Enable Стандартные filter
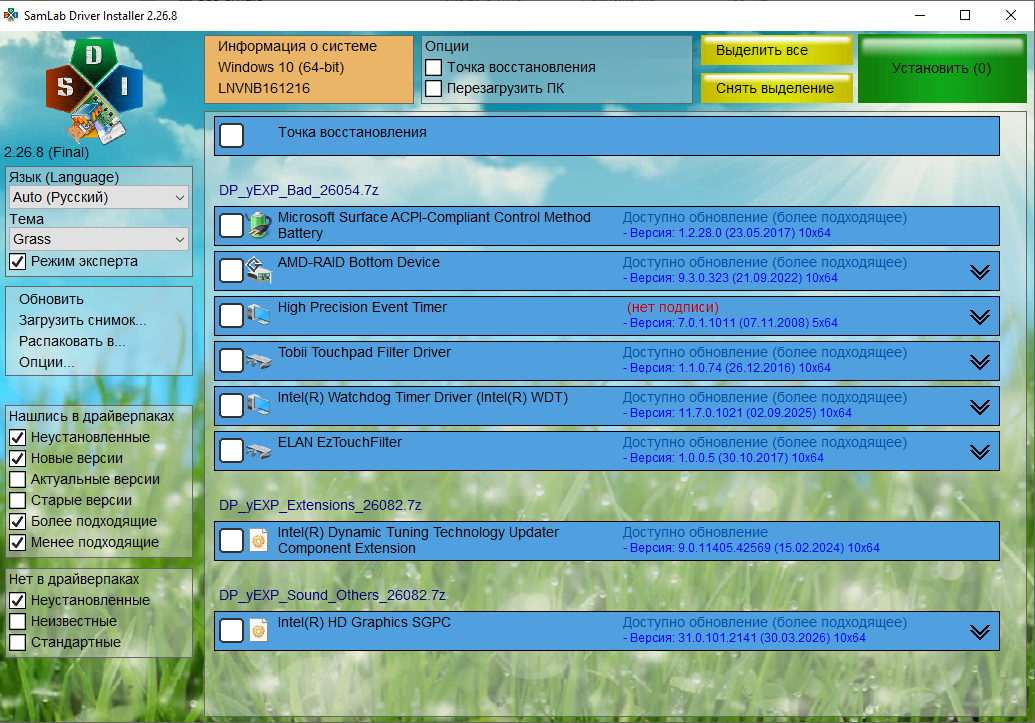Screen dimensions: 1035x723 [x=18, y=642]
